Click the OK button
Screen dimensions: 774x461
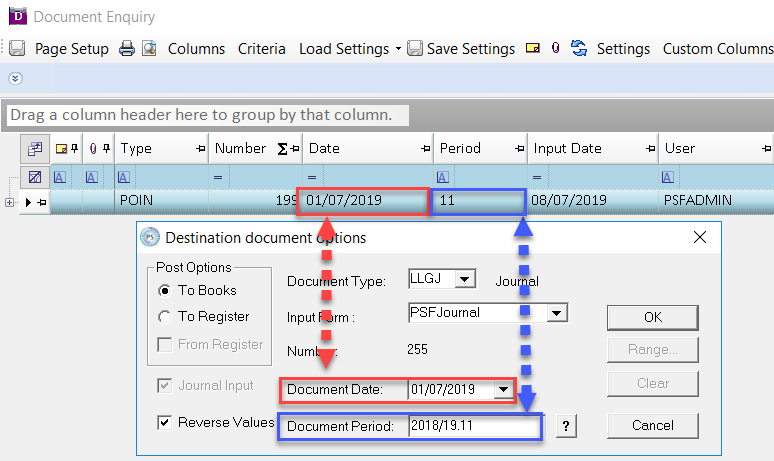[x=653, y=316]
